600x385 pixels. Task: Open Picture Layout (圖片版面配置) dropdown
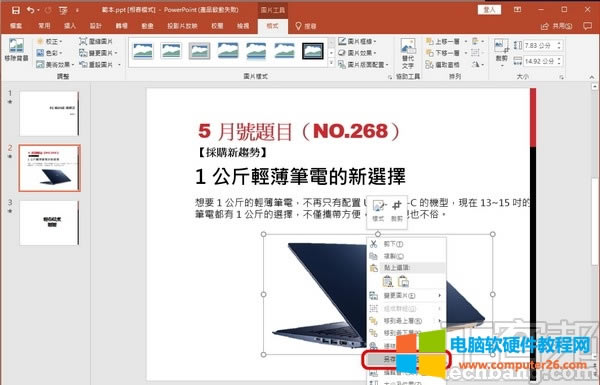(364, 64)
